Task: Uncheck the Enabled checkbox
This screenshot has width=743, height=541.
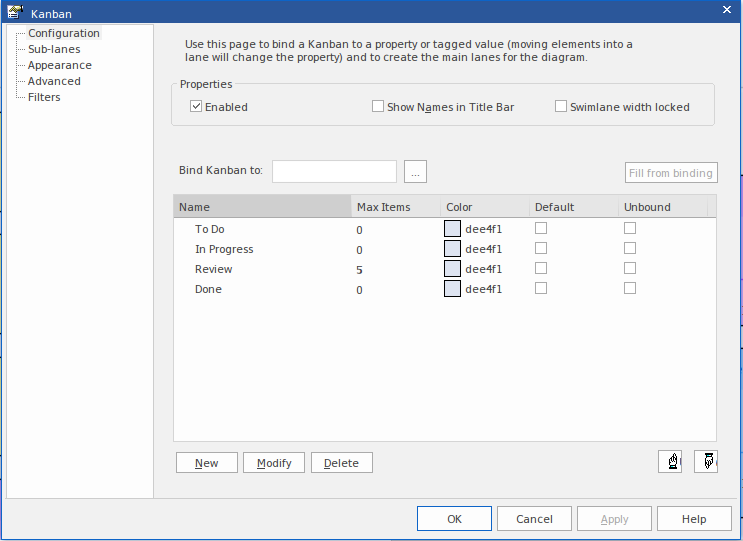Action: tap(197, 107)
